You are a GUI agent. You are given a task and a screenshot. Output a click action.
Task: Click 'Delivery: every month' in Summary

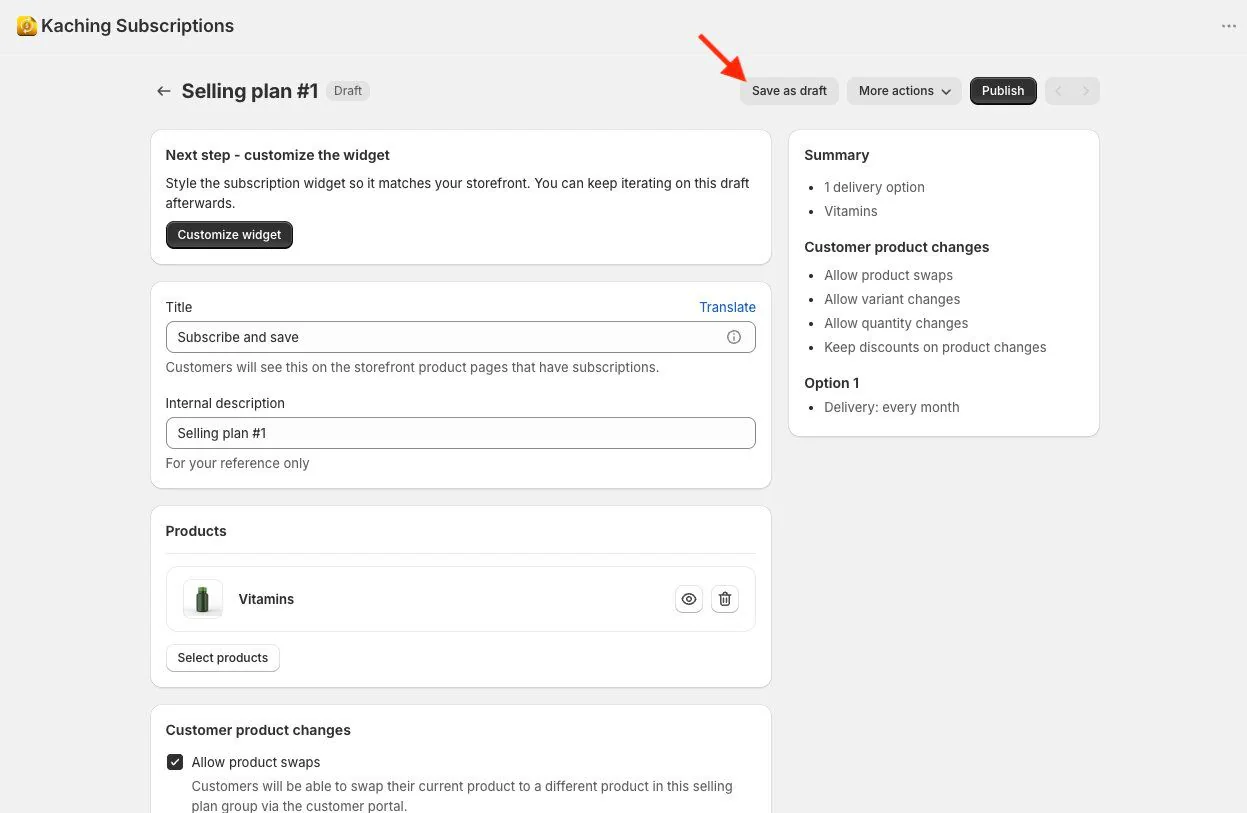892,407
